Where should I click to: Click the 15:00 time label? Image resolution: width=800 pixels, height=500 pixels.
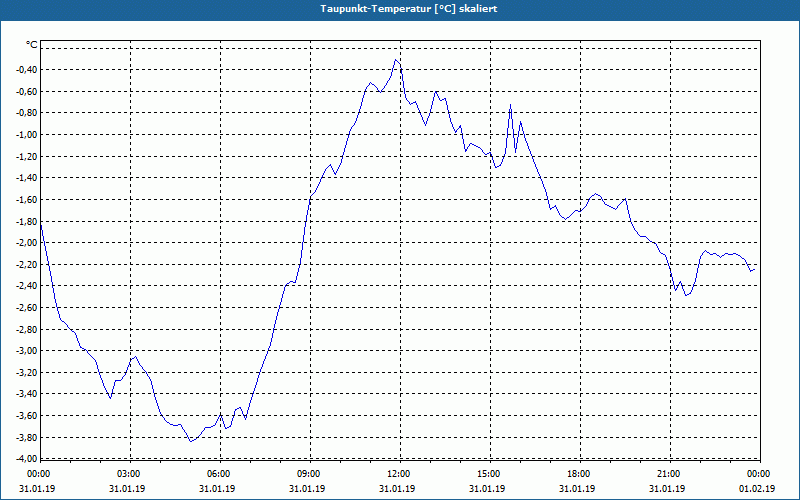[490, 474]
